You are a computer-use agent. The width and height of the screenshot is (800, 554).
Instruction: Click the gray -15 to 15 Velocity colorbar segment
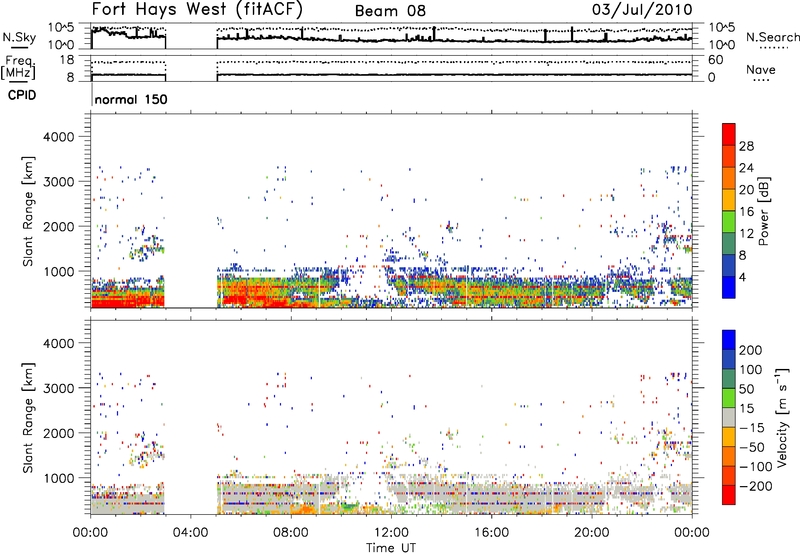pos(729,417)
